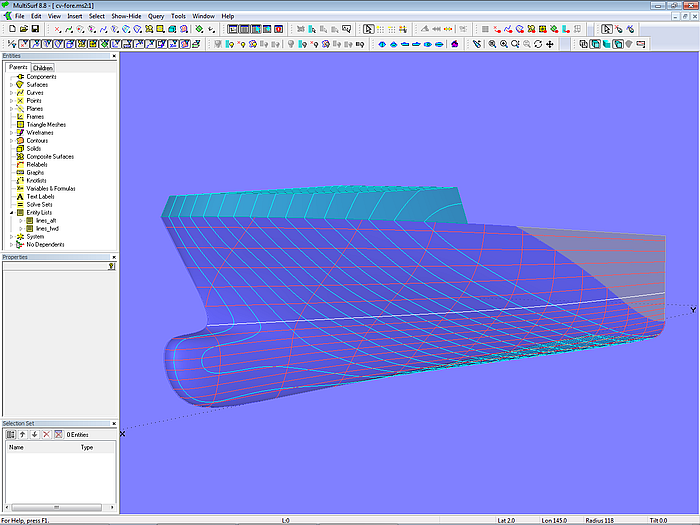Click the New file icon
The image size is (700, 525).
point(11,29)
